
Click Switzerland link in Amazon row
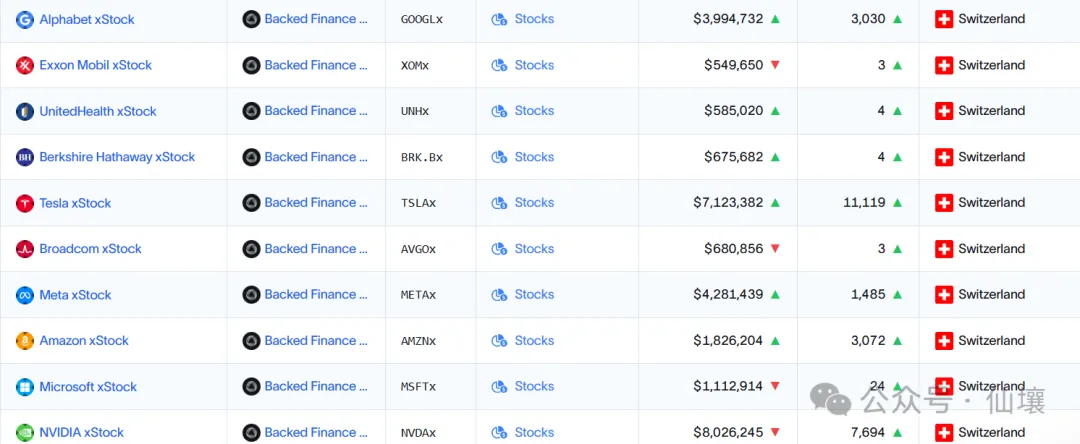[x=991, y=341]
